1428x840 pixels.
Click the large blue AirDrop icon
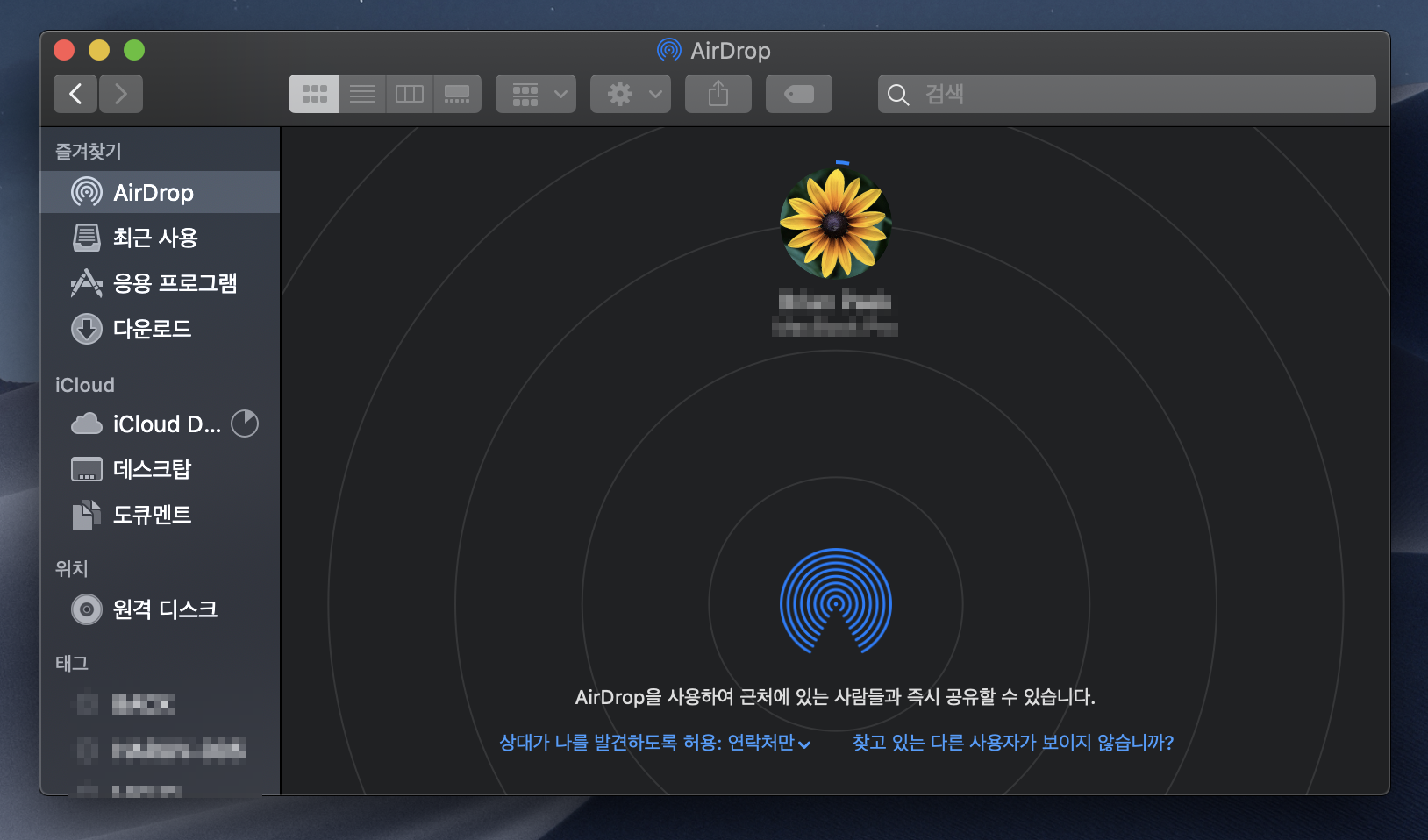pyautogui.click(x=836, y=602)
